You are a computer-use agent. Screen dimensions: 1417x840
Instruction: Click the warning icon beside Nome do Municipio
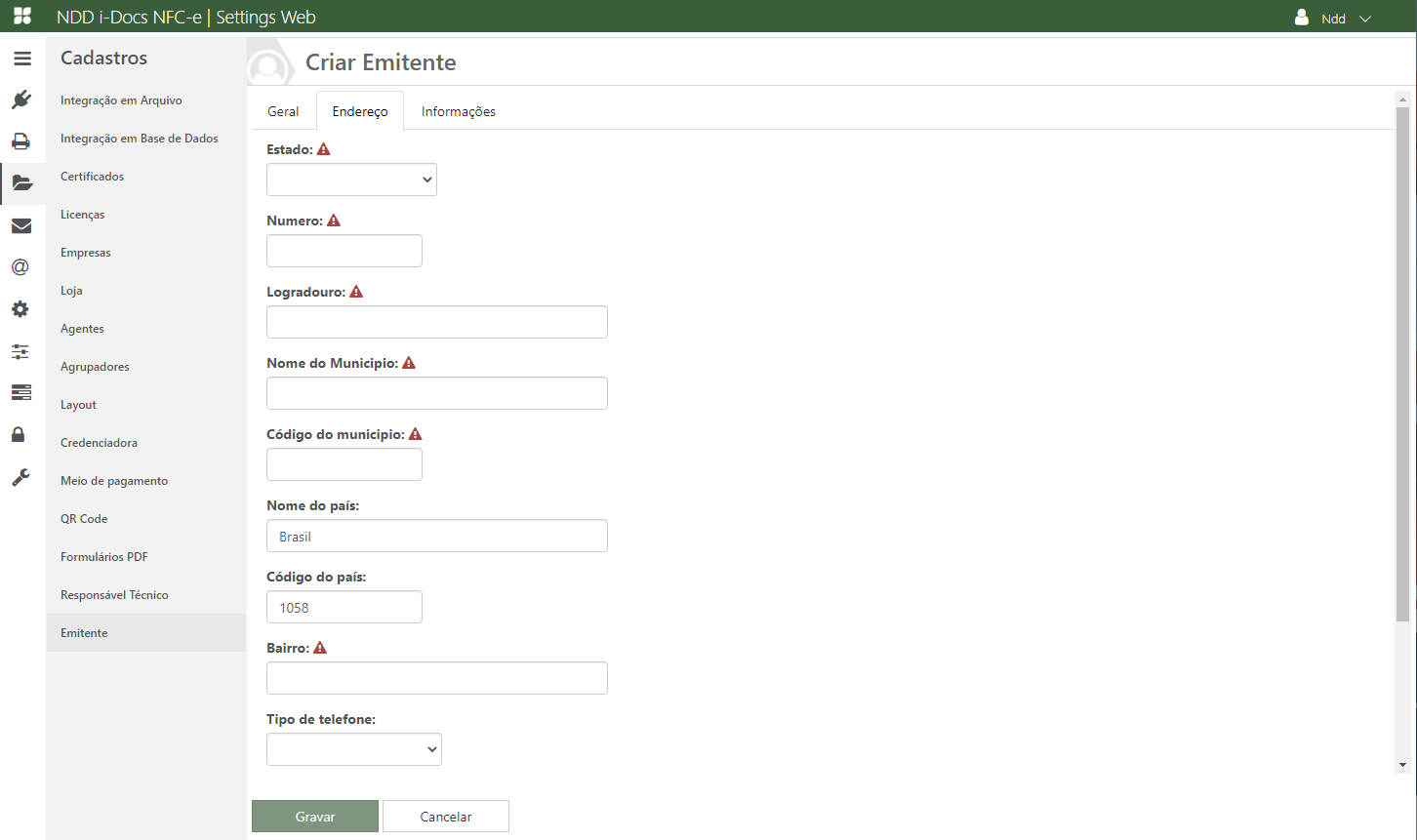pyautogui.click(x=409, y=363)
